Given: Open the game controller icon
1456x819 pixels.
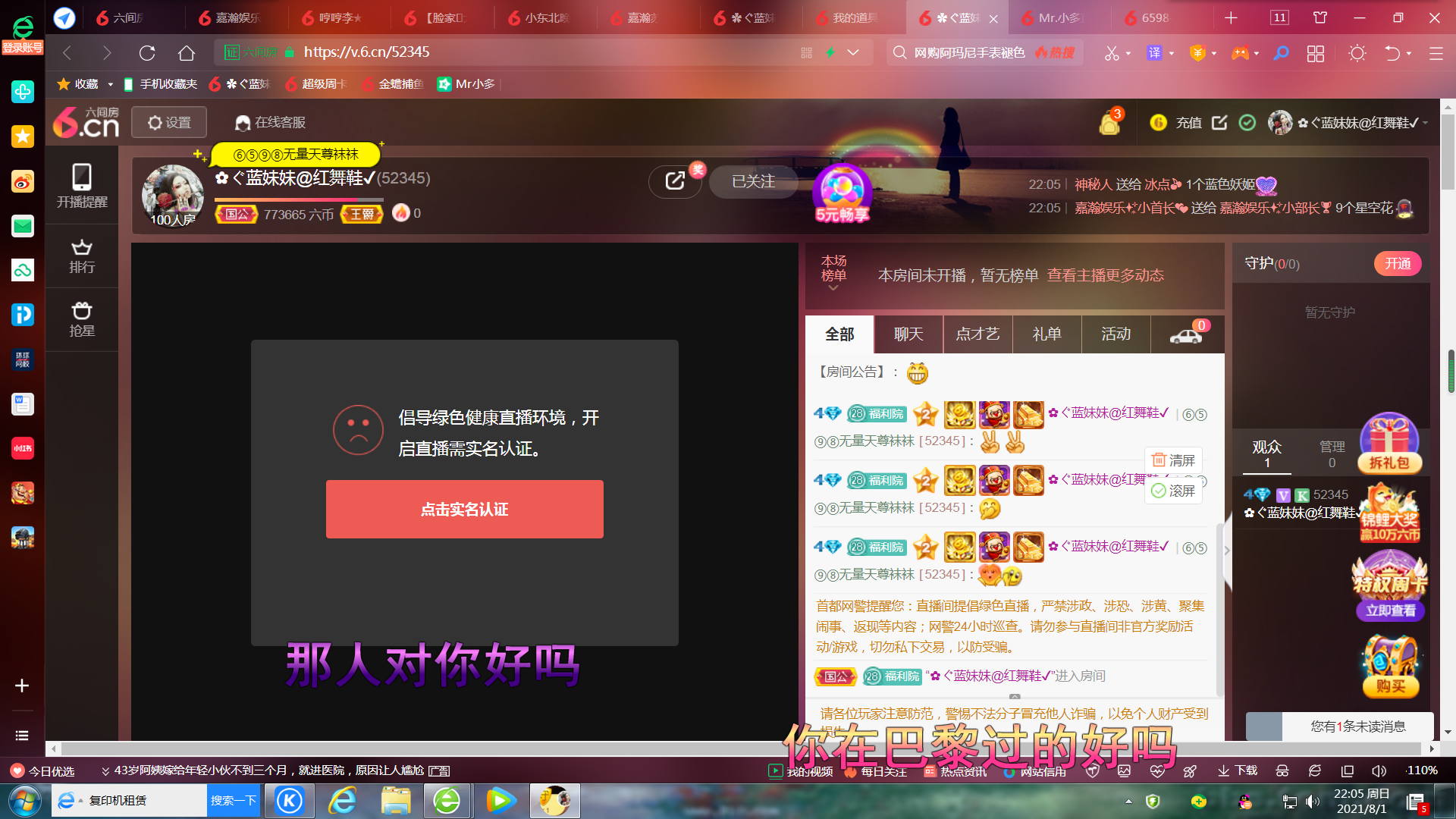Looking at the screenshot, I should click(1240, 53).
